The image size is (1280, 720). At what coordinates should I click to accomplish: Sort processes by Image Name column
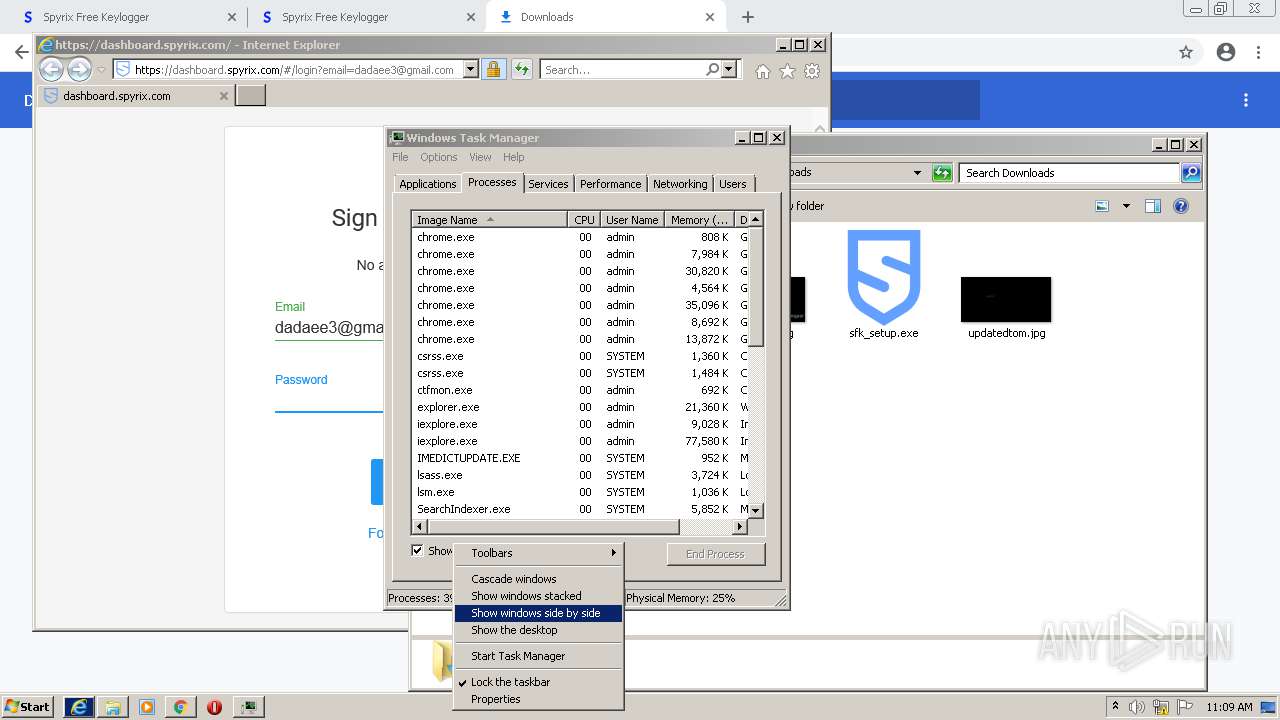490,220
